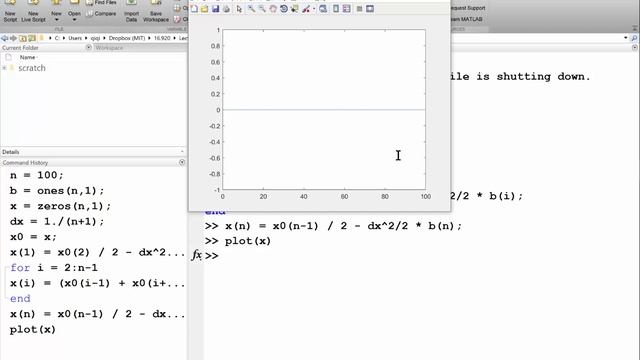Select the Pan hand tool

click(273, 9)
